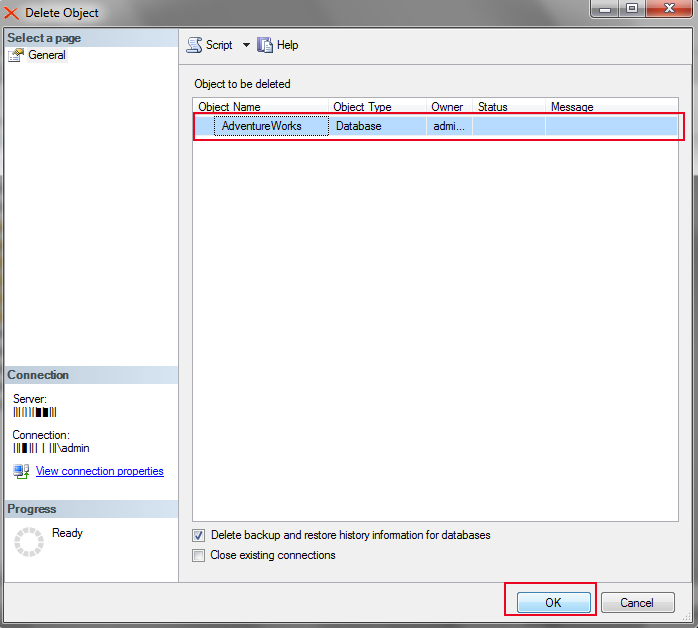Click the connection properties icon

click(x=21, y=471)
